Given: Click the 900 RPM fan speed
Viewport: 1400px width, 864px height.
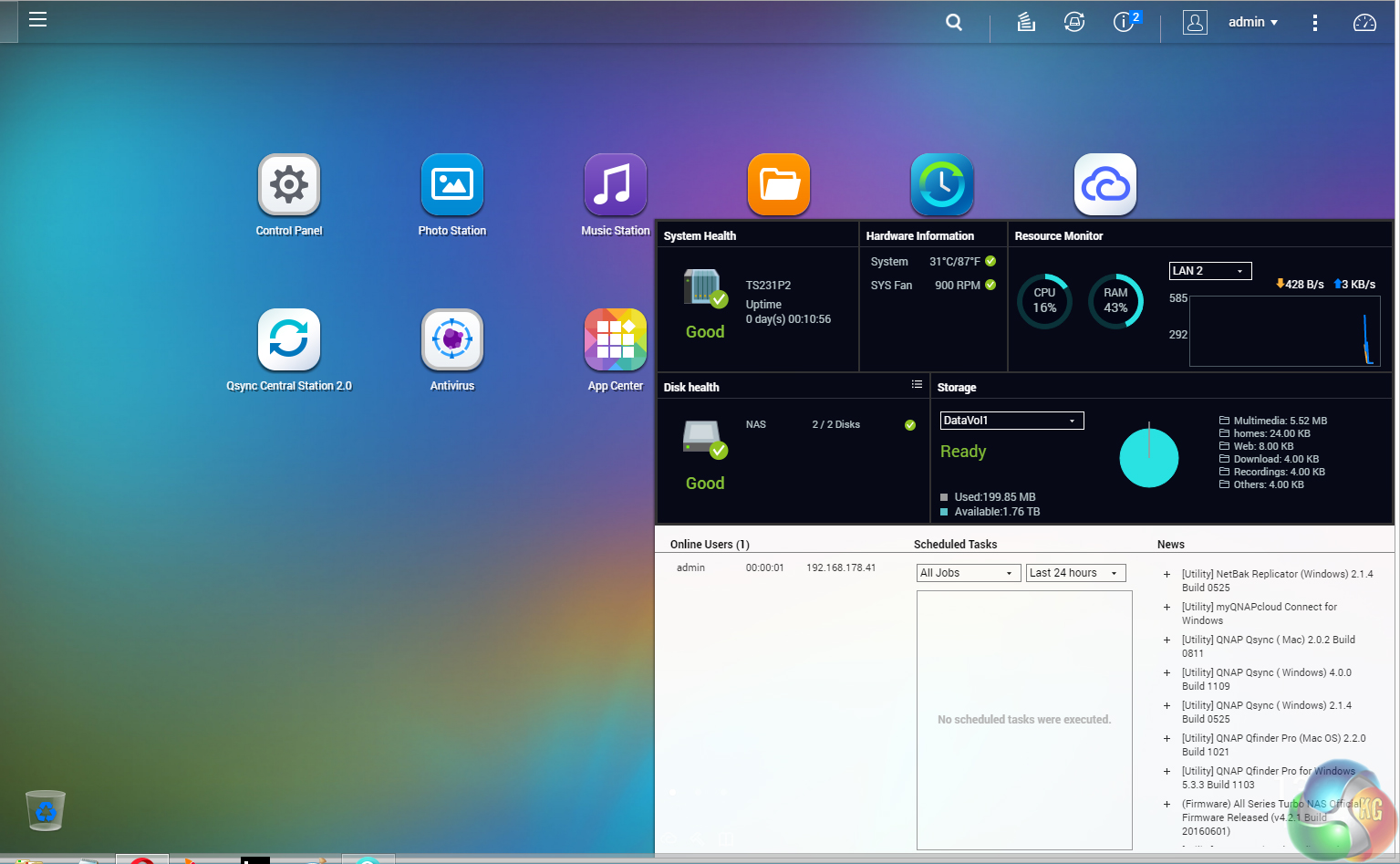Looking at the screenshot, I should pyautogui.click(x=958, y=286).
